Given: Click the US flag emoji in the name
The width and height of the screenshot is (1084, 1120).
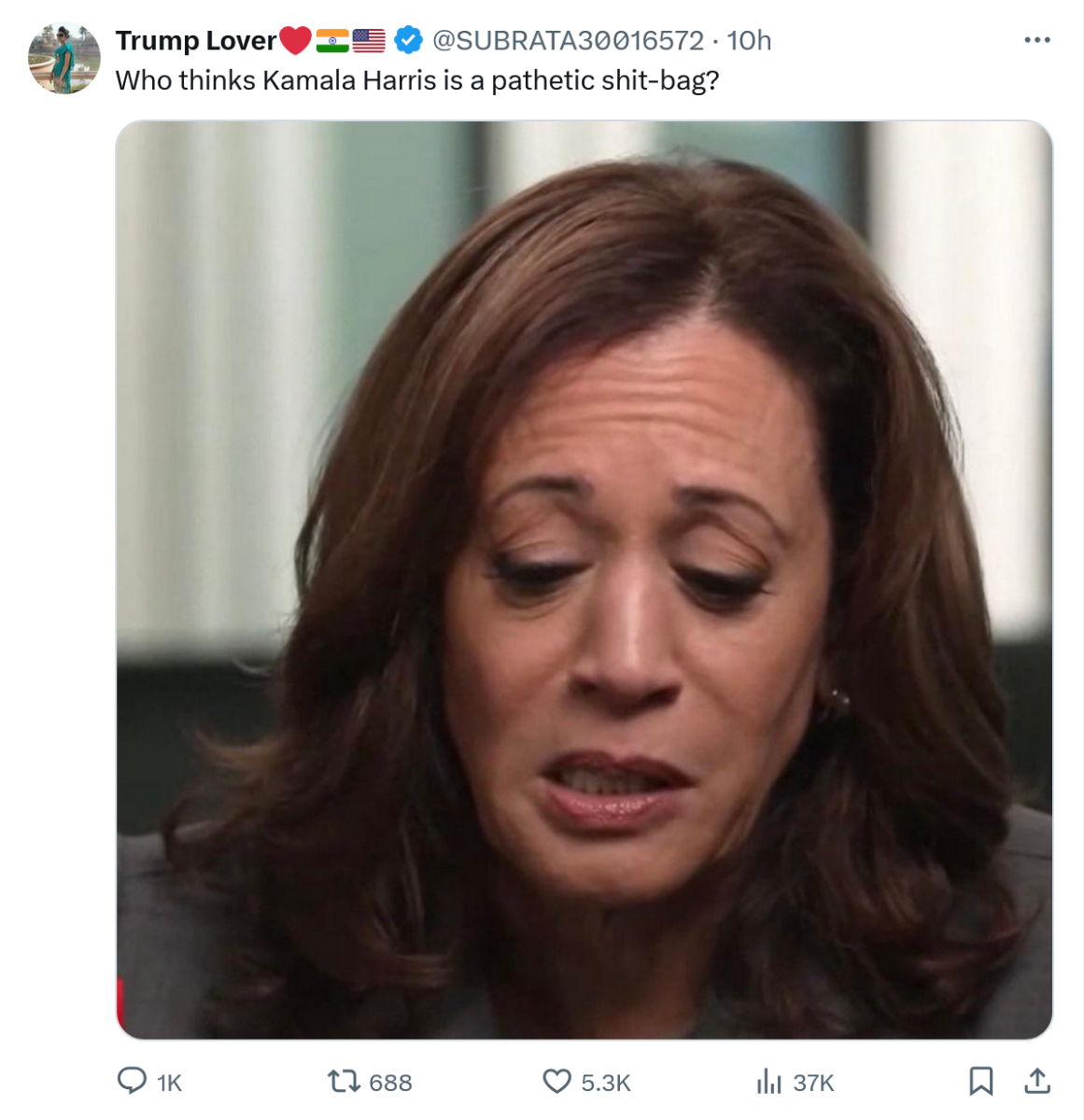Looking at the screenshot, I should pos(369,40).
